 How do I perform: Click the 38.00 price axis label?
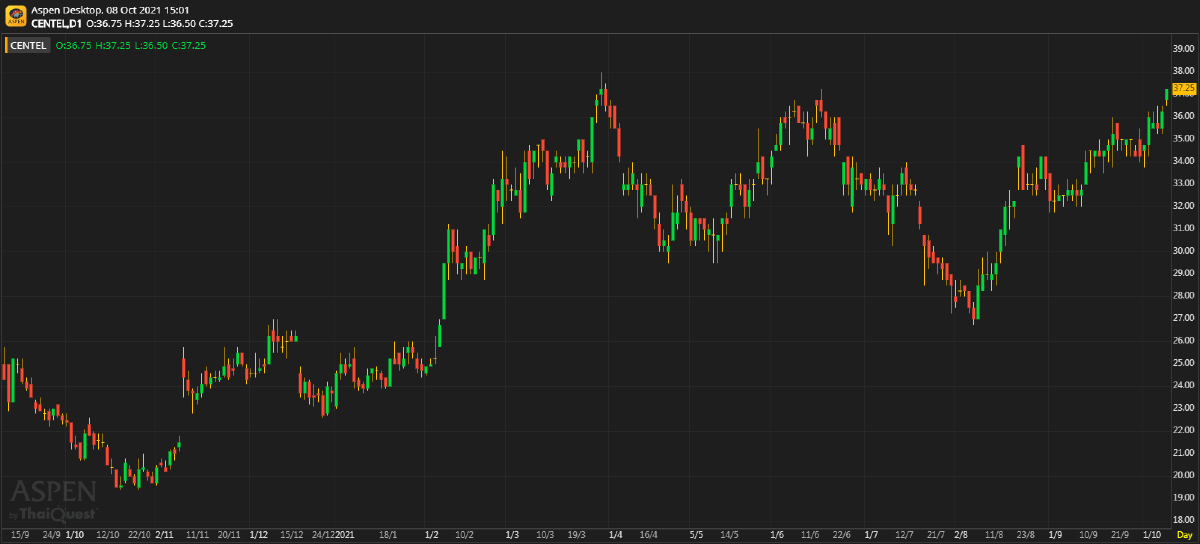1184,71
